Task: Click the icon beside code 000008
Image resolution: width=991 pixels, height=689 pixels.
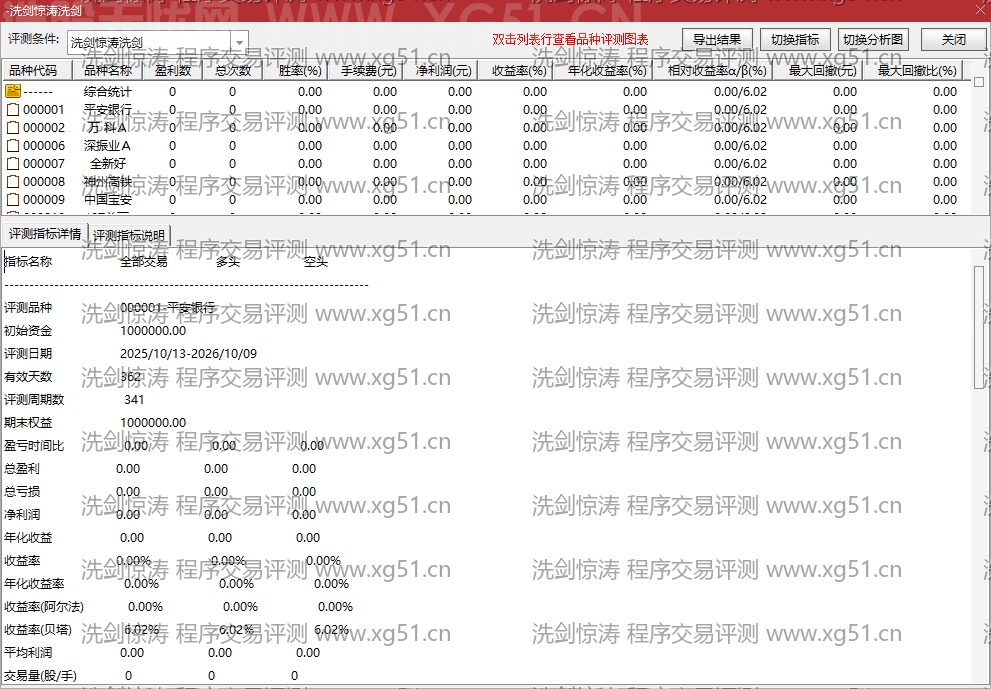Action: [x=13, y=181]
